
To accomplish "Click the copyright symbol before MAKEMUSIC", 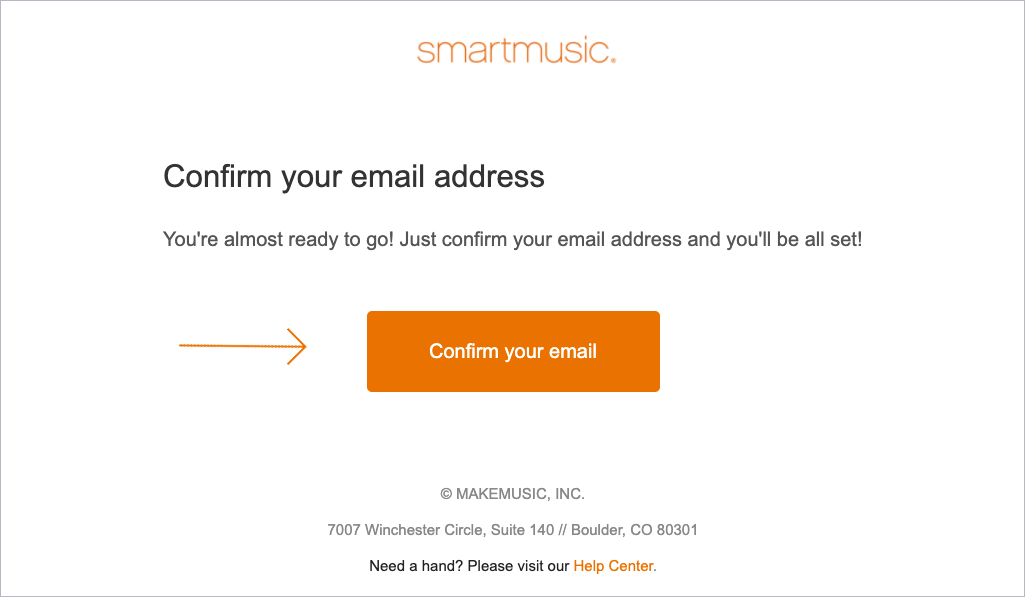I will click(x=446, y=494).
